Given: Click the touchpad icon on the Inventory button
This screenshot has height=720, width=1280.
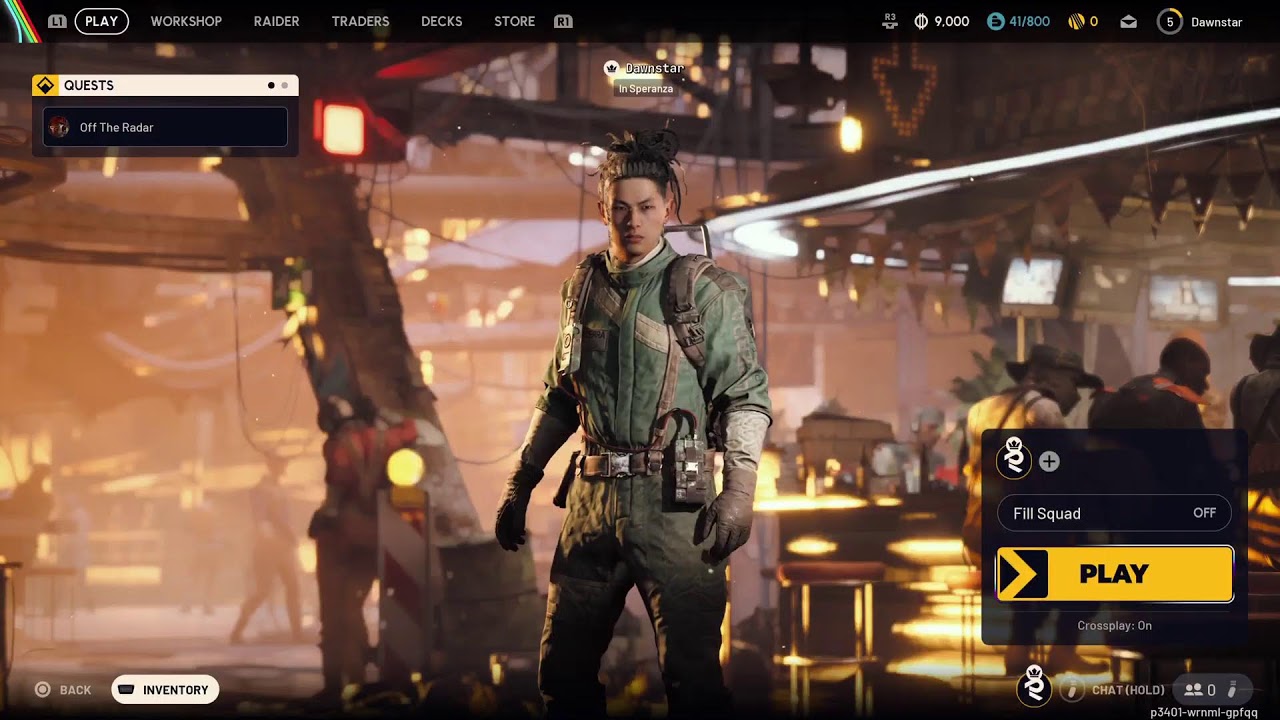Looking at the screenshot, I should 127,690.
